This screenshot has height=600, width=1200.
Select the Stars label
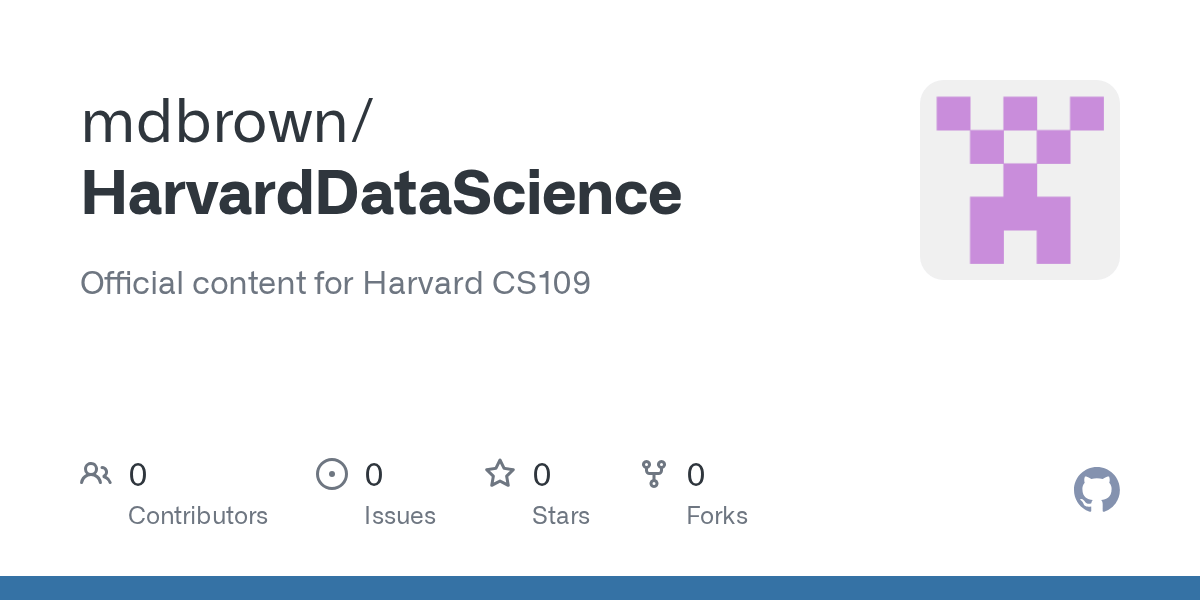point(561,516)
